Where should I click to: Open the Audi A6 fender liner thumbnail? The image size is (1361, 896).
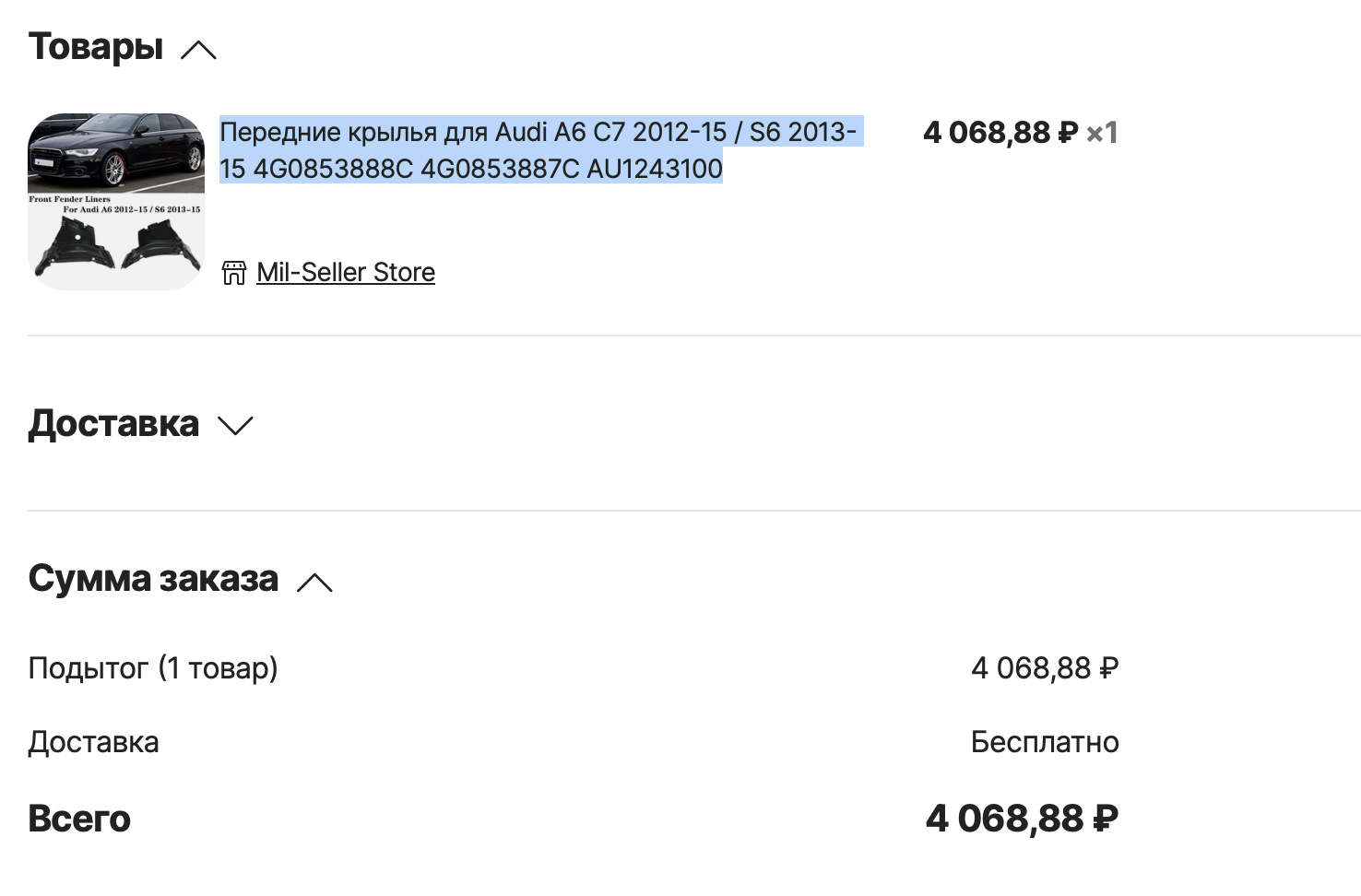click(116, 202)
